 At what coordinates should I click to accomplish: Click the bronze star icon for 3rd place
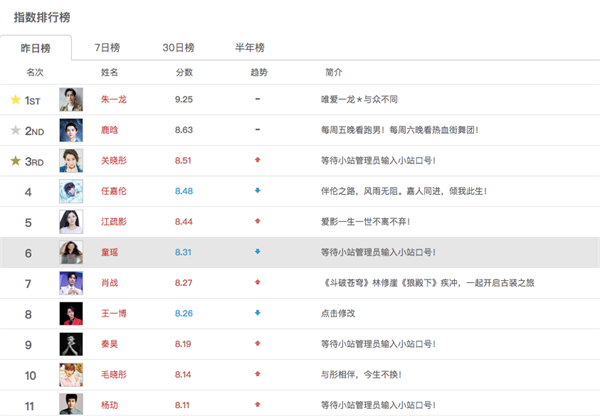(15, 161)
